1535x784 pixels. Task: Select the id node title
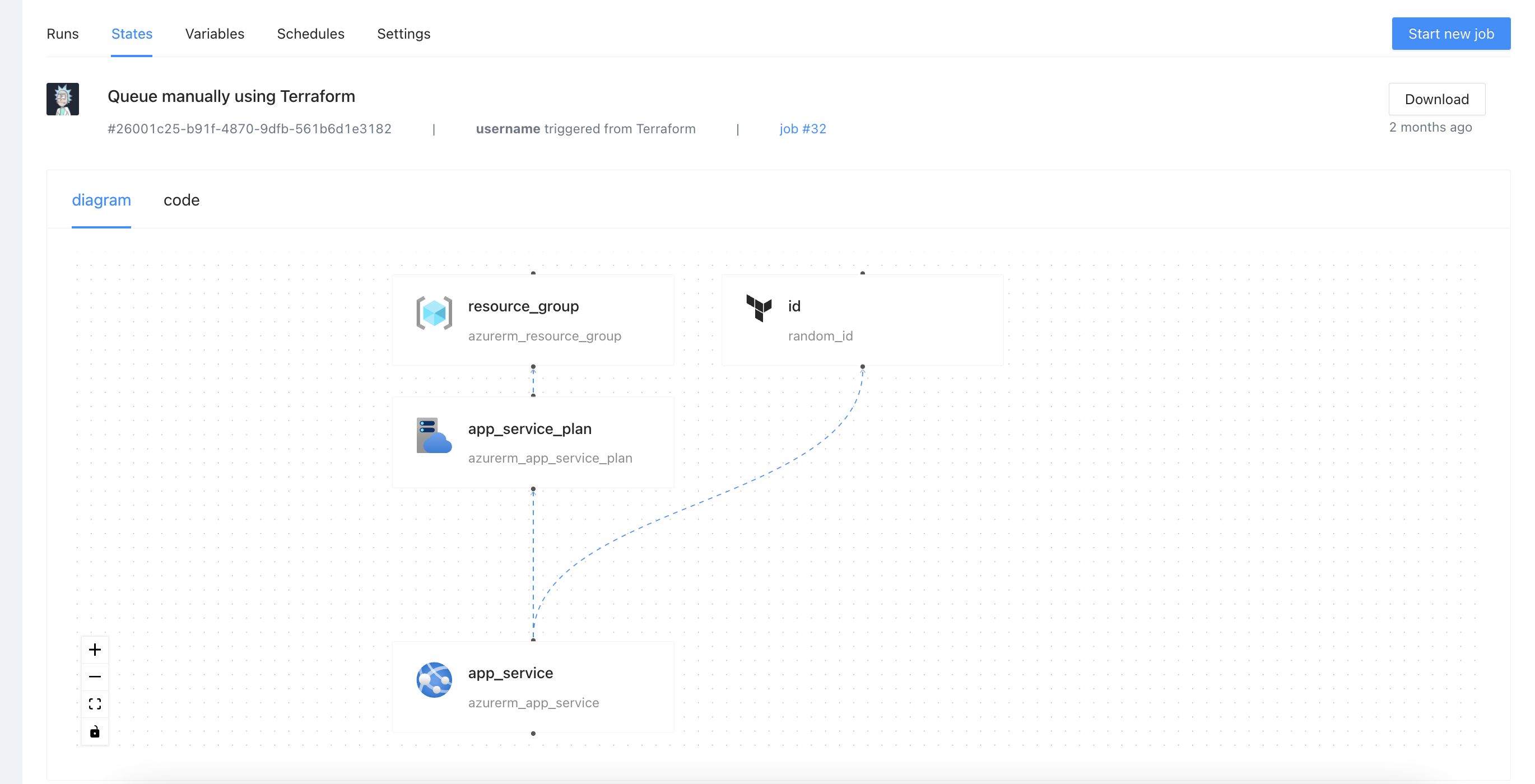click(794, 306)
